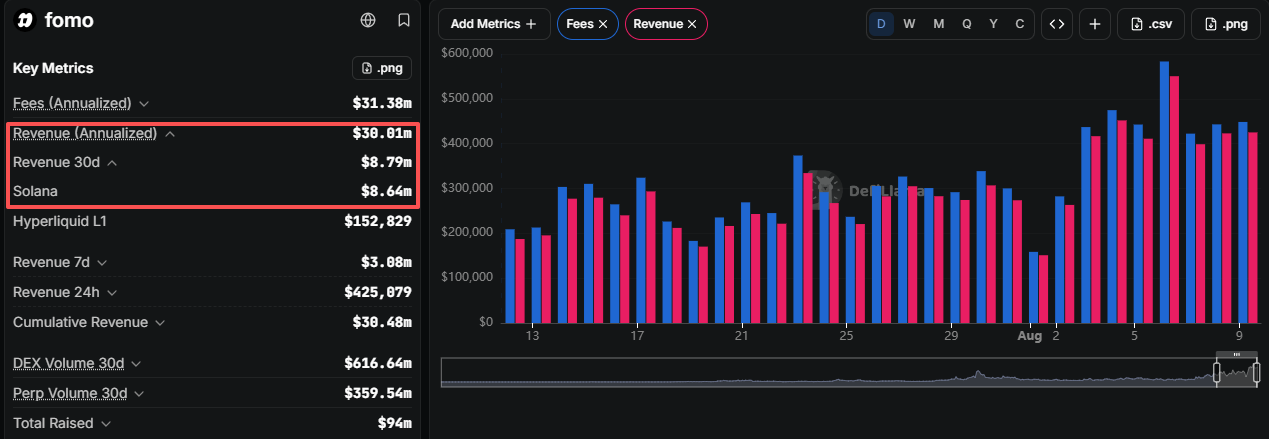The width and height of the screenshot is (1269, 439).
Task: Click the globe website icon next to fomo
Action: tap(368, 20)
